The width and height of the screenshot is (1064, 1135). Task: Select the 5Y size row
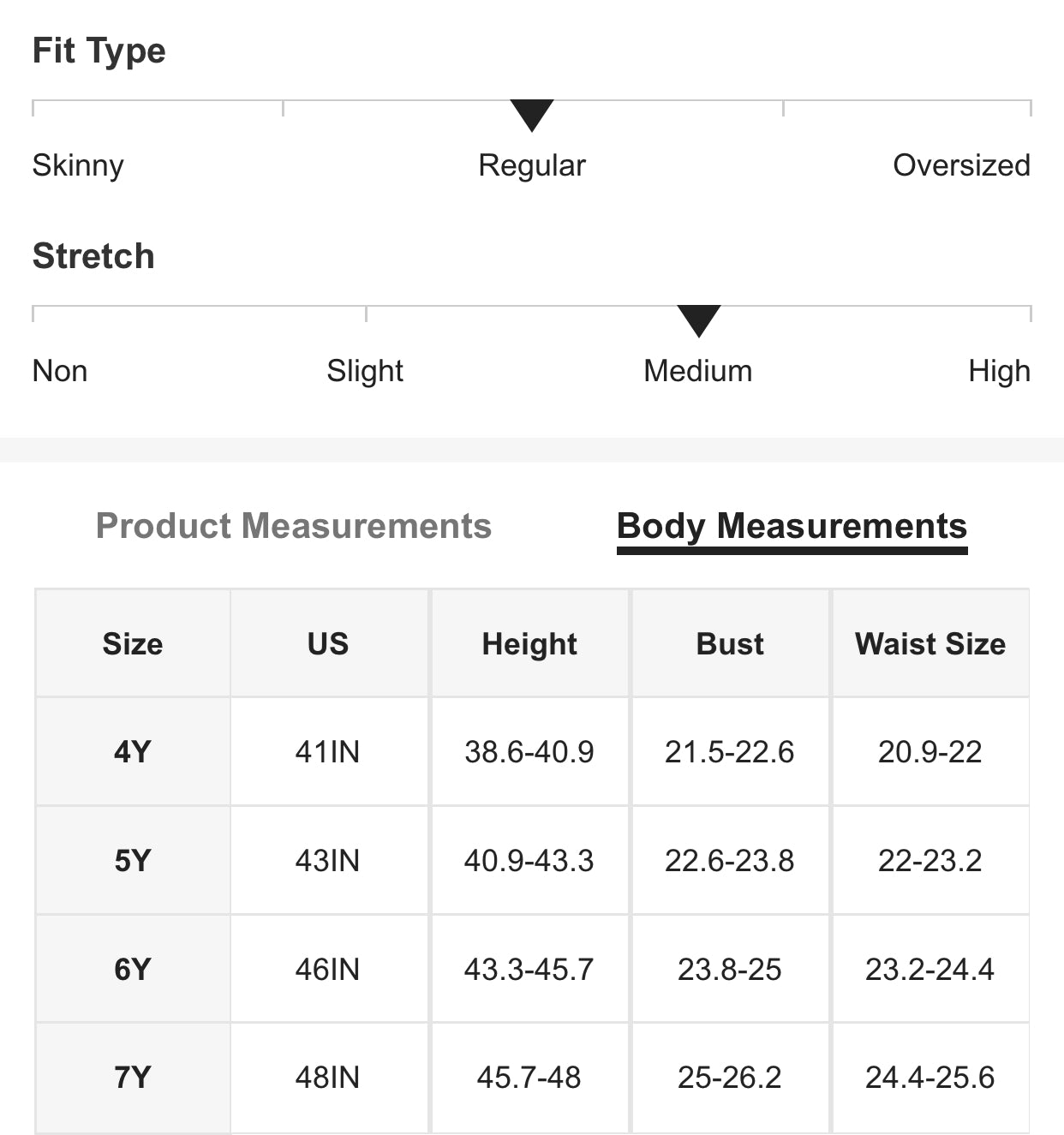(133, 860)
